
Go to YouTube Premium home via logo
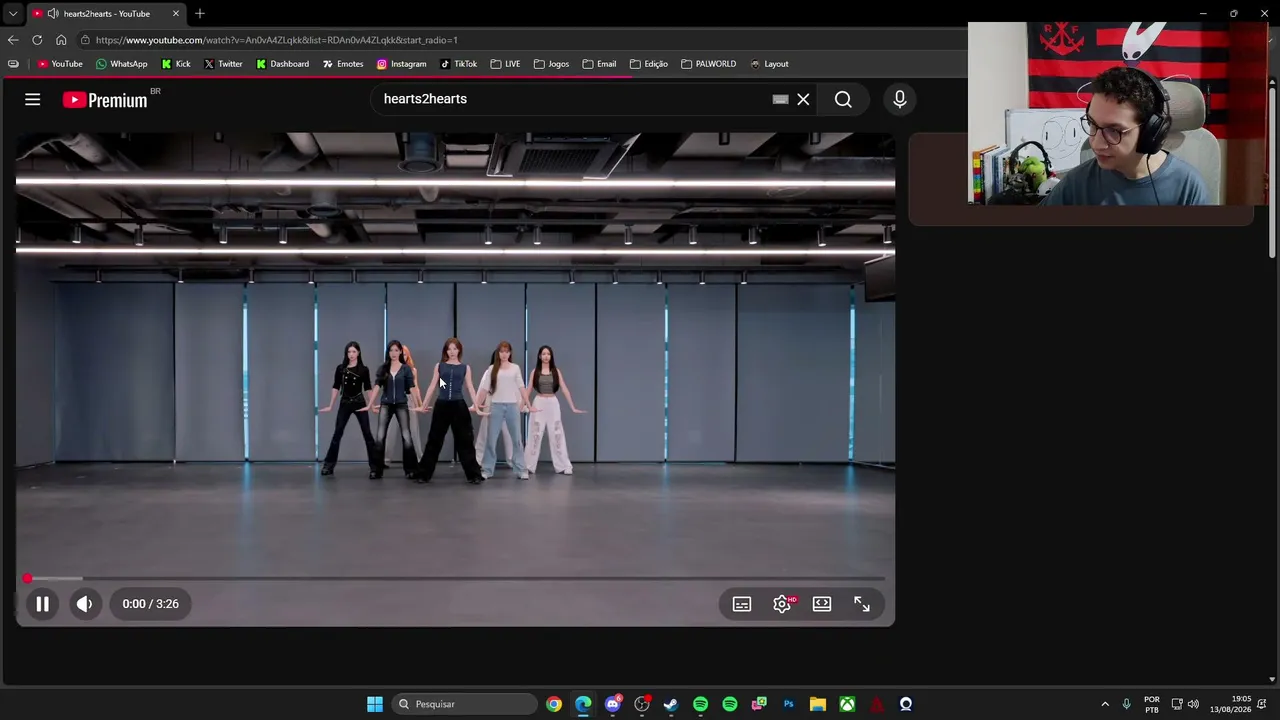[105, 99]
